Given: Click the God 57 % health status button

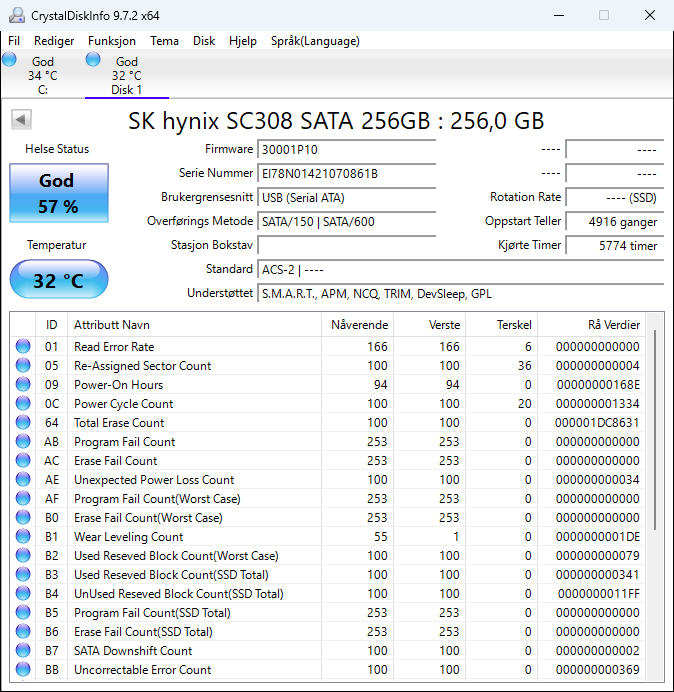Looking at the screenshot, I should (59, 193).
